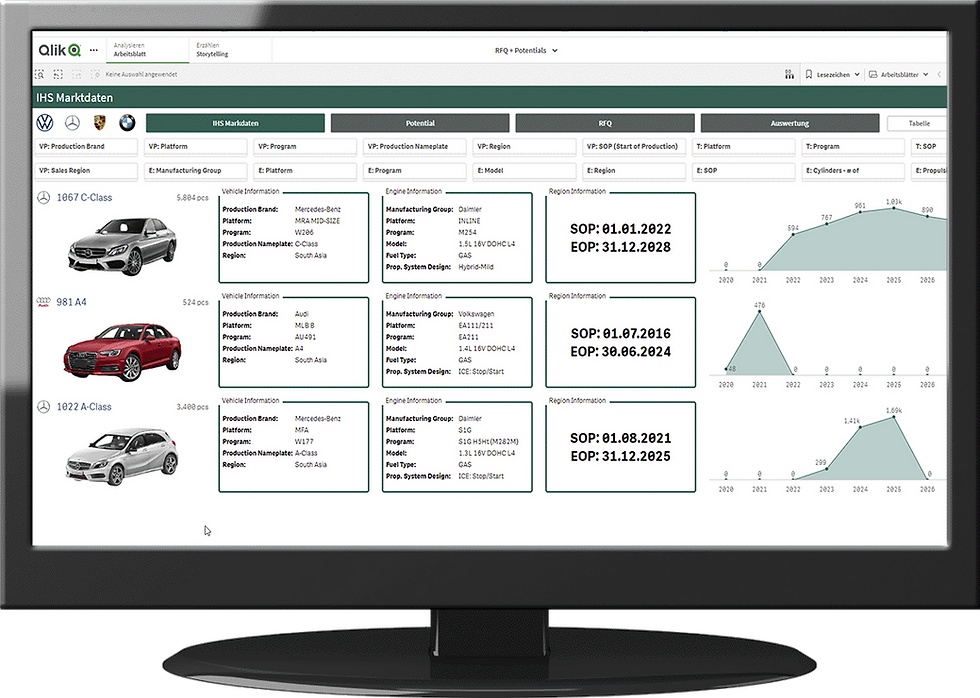The height and width of the screenshot is (698, 980).
Task: Filter by Volkswagen logo
Action: pyautogui.click(x=45, y=122)
